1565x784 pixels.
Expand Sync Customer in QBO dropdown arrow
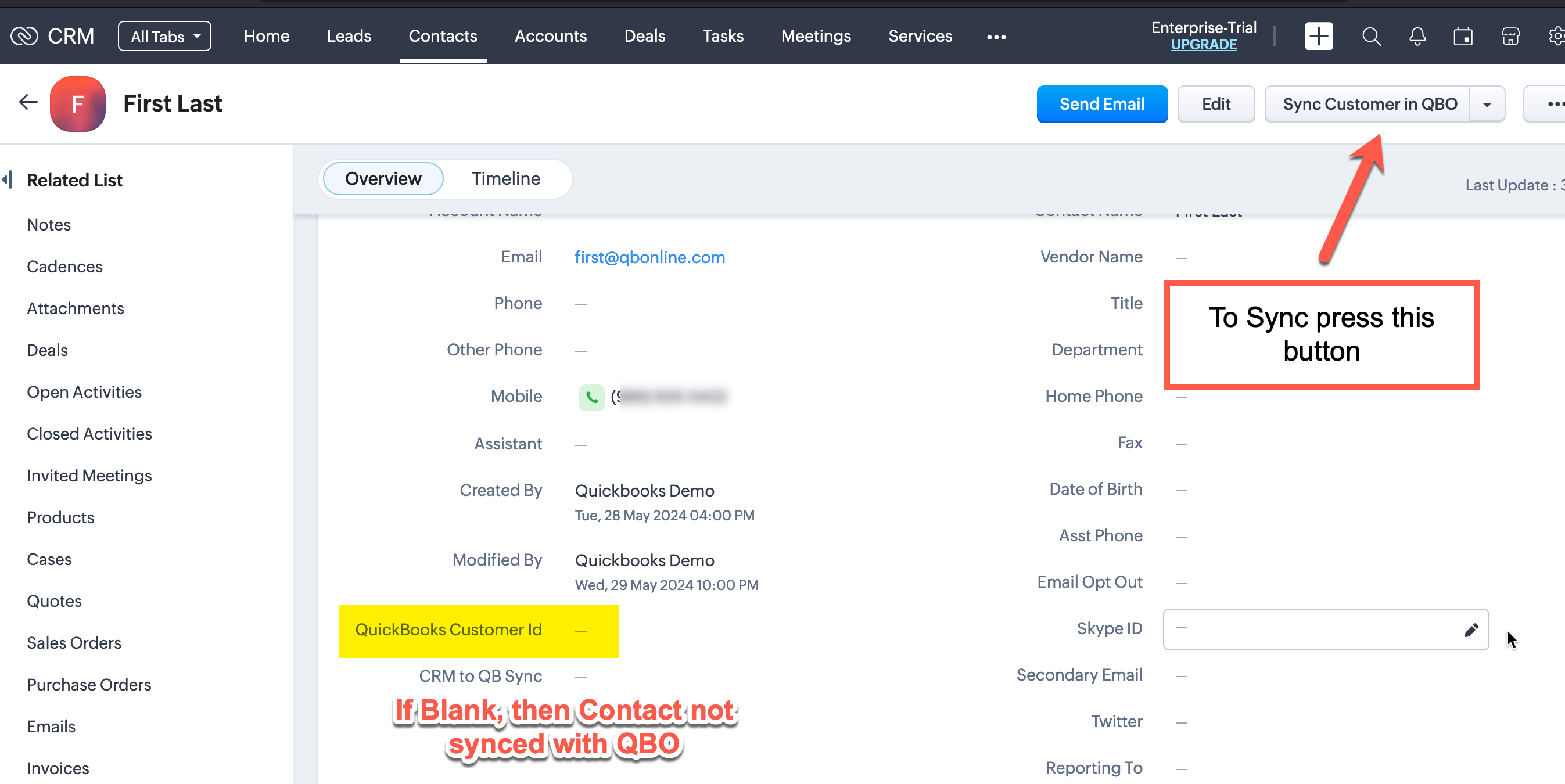click(1487, 105)
